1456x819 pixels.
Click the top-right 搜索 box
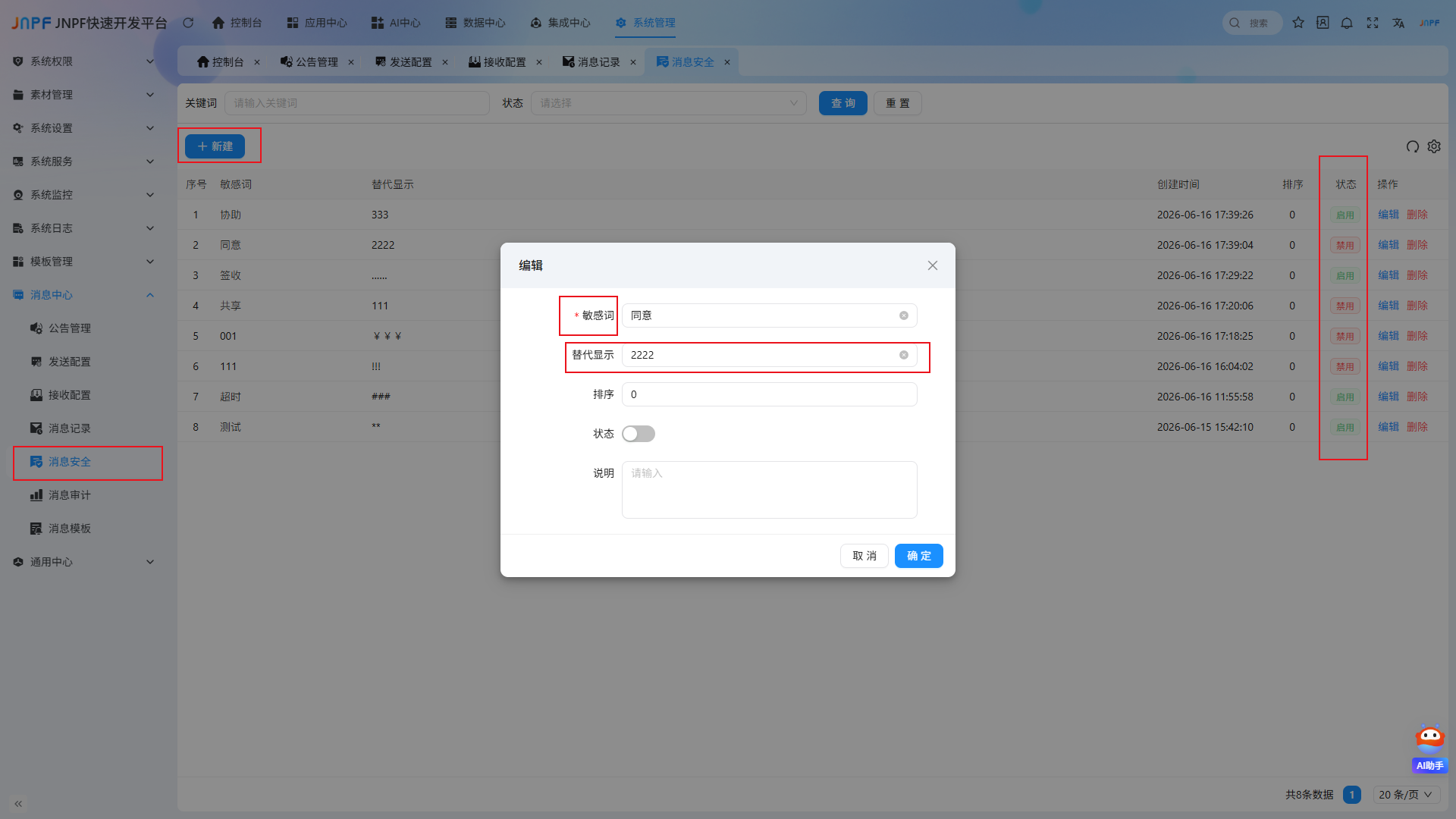click(x=1253, y=23)
